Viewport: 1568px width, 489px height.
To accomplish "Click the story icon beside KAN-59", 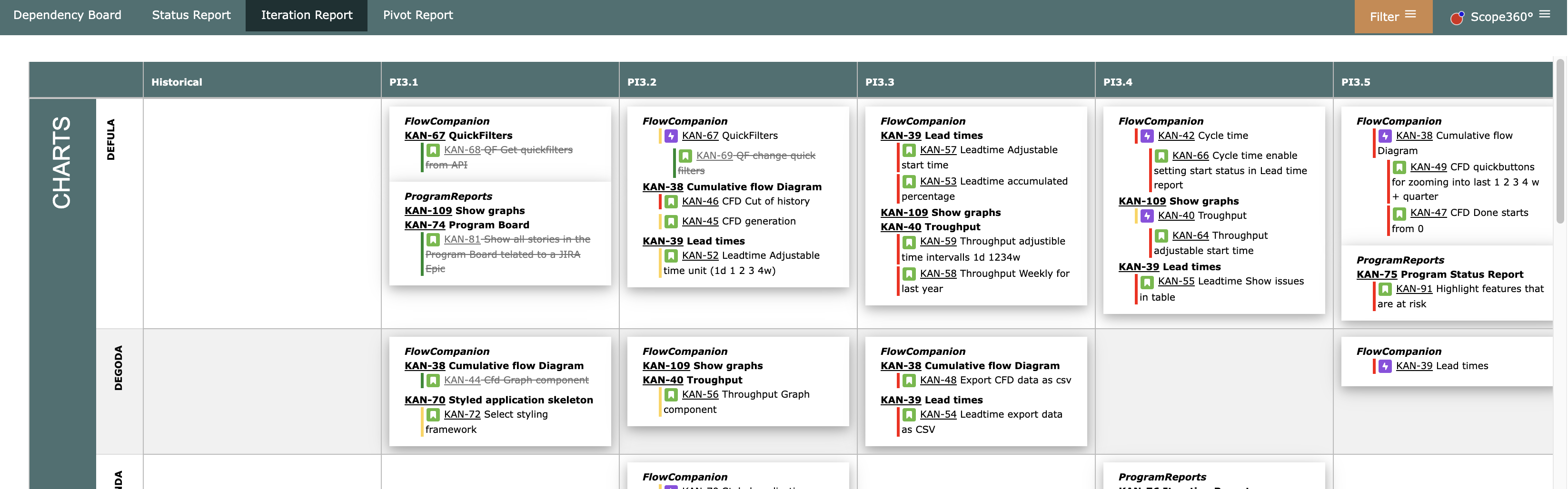I will point(909,242).
